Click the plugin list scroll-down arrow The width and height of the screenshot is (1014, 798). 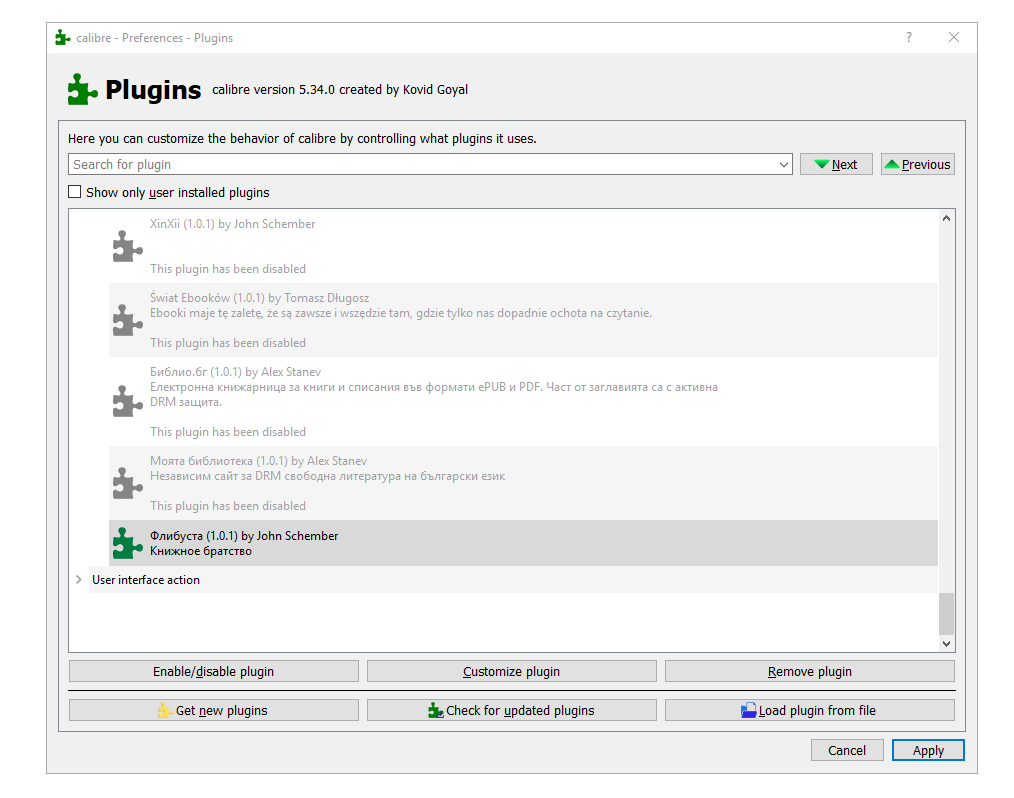click(947, 645)
